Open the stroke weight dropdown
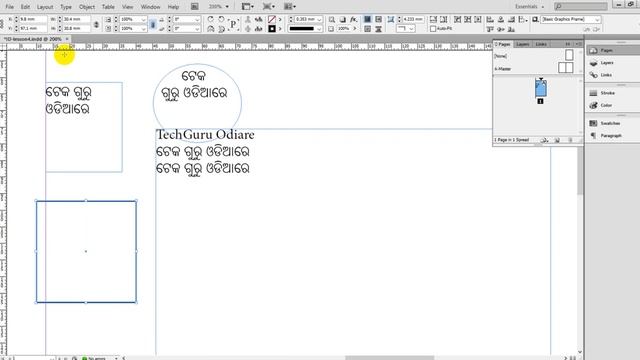This screenshot has height=360, width=640. point(319,20)
